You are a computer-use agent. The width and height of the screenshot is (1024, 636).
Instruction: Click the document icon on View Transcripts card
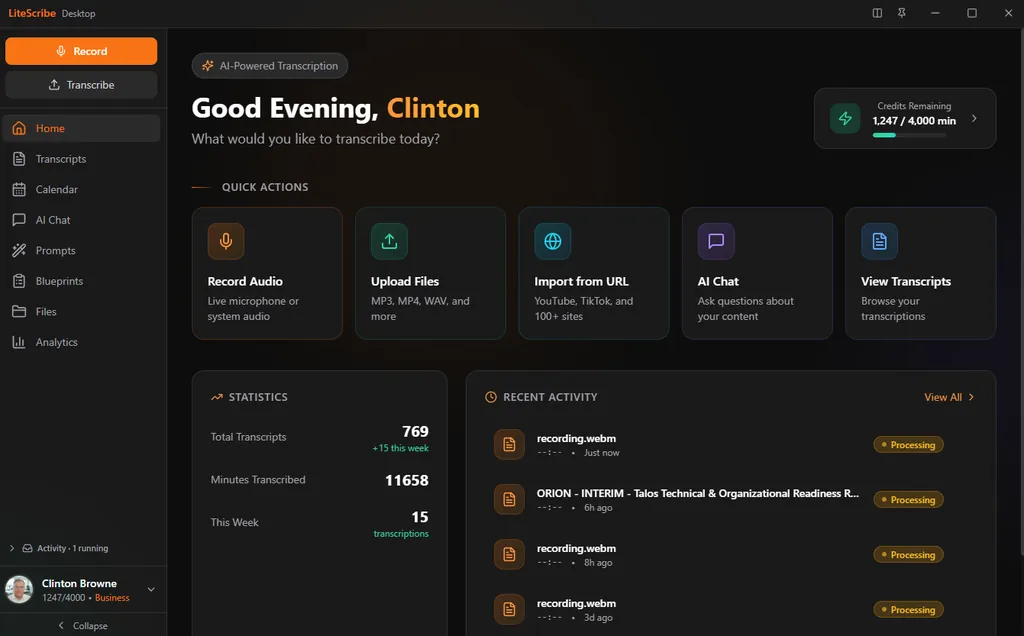pos(879,241)
